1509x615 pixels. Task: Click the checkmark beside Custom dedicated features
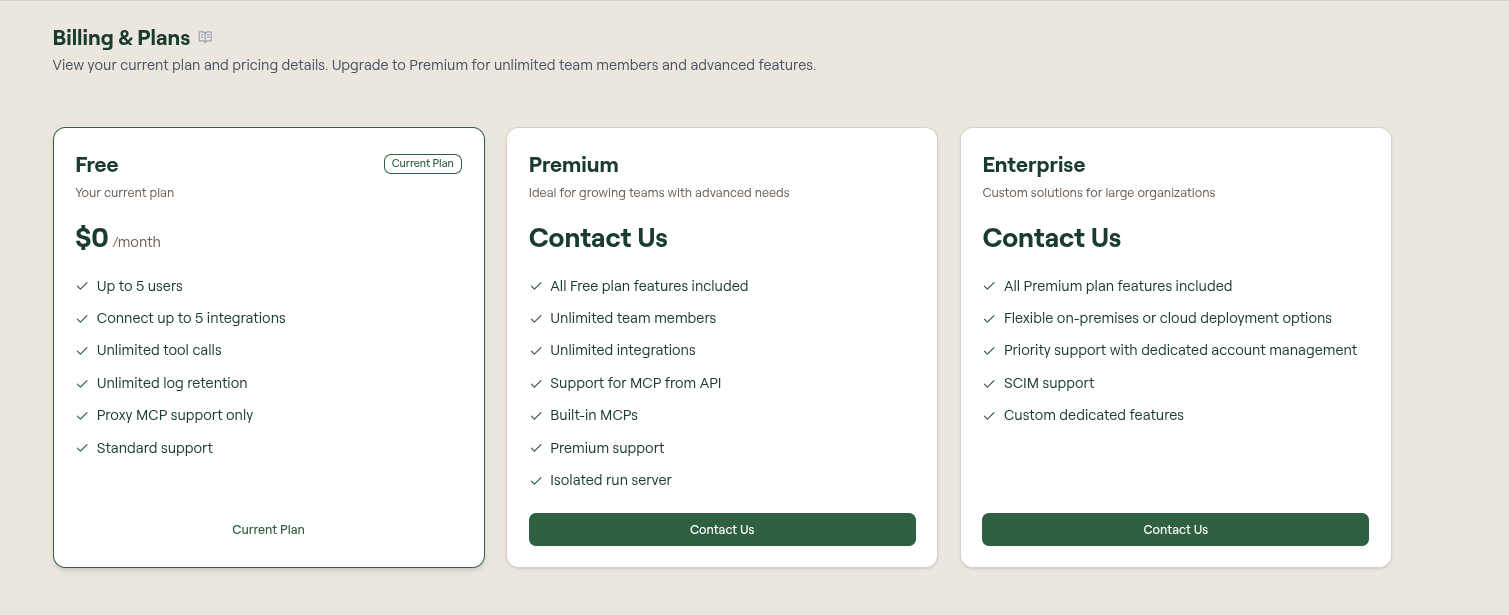990,415
